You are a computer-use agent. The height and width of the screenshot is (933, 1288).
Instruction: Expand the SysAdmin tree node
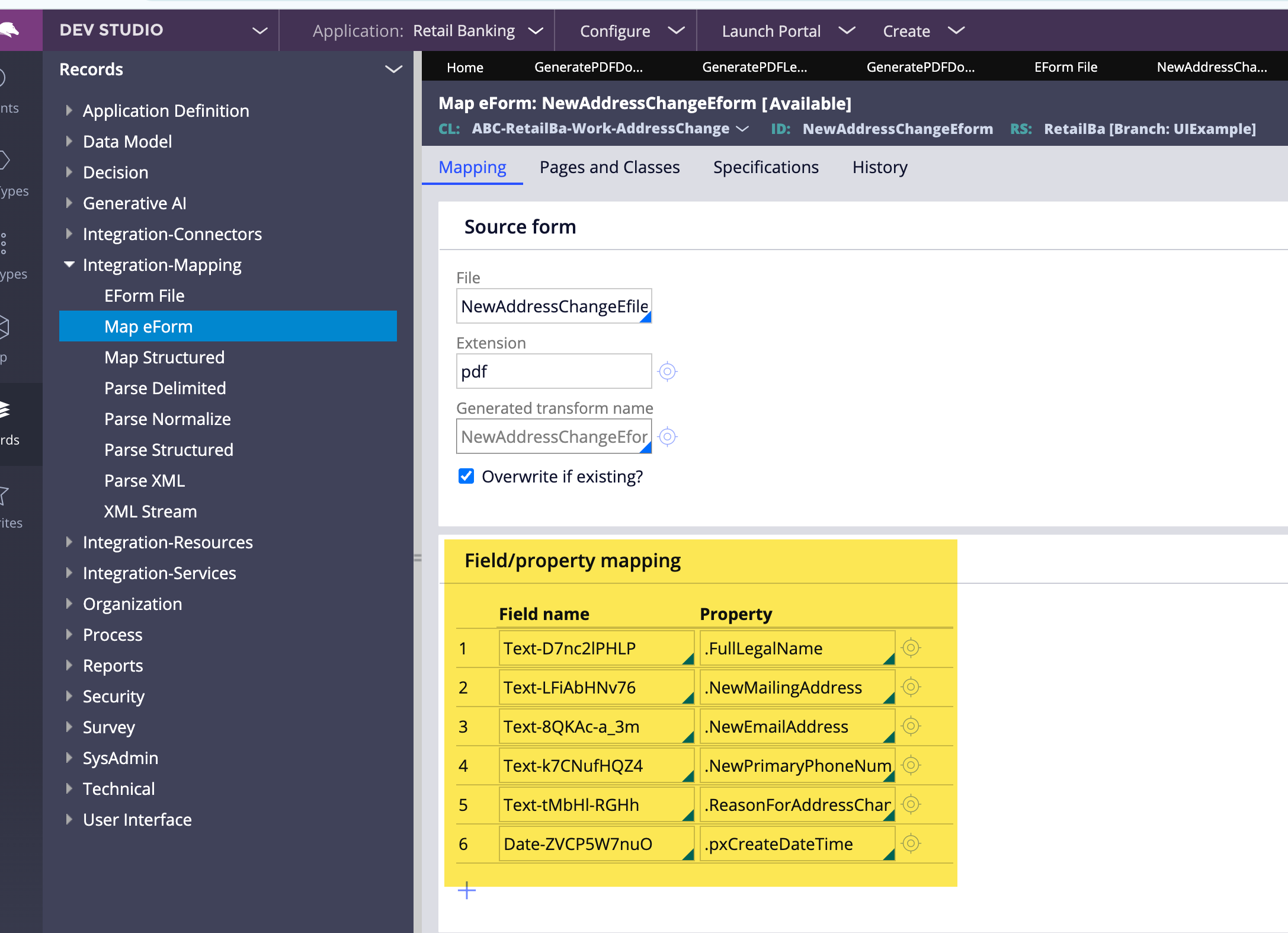pyautogui.click(x=69, y=758)
